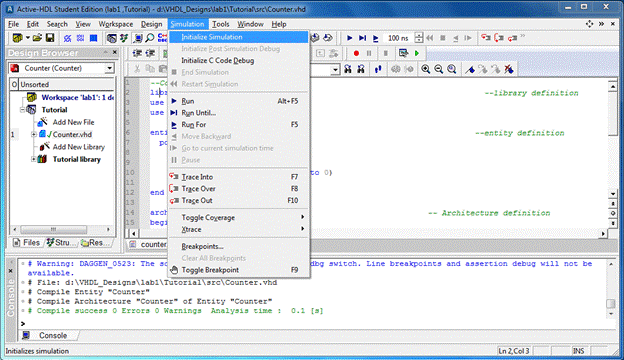Screen dimensions: 624x360
Task: Choose Initialize C Code Debug entry
Action: tap(239, 60)
